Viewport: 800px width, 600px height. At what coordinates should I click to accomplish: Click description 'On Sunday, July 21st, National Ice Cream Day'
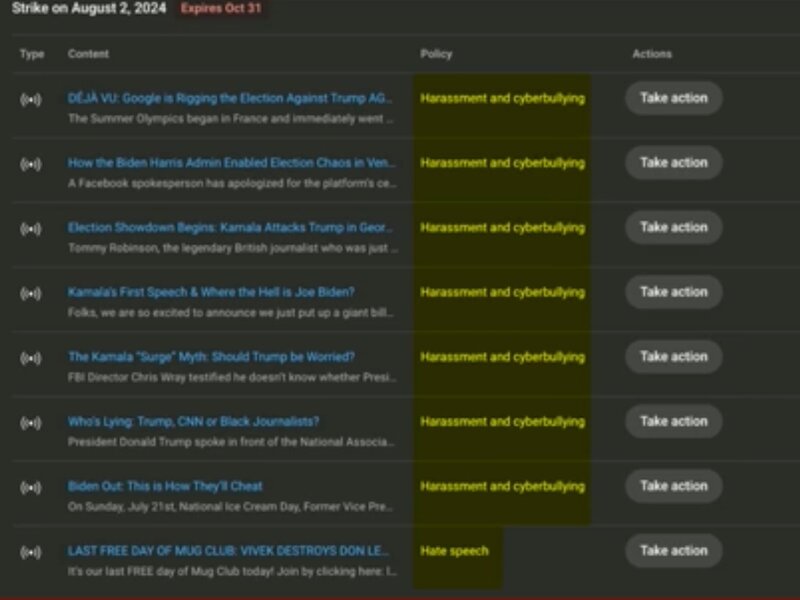tap(231, 507)
